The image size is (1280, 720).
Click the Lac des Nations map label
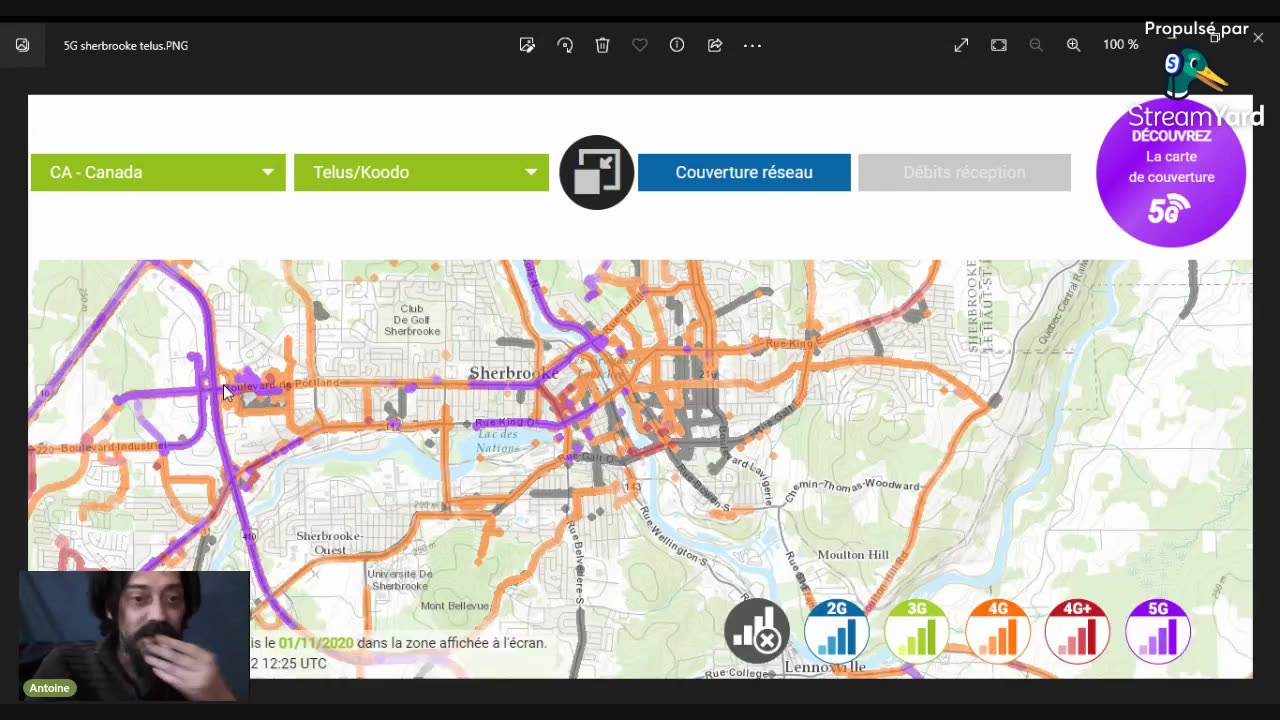498,441
